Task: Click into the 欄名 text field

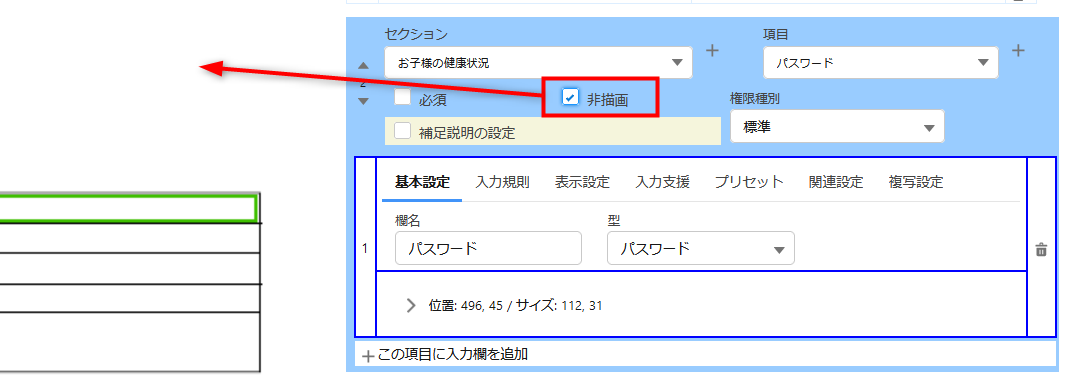Action: 488,248
